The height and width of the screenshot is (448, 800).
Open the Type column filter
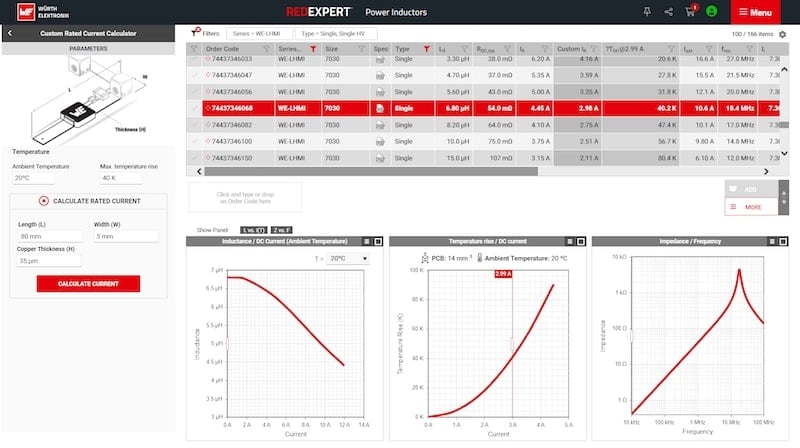[x=426, y=49]
